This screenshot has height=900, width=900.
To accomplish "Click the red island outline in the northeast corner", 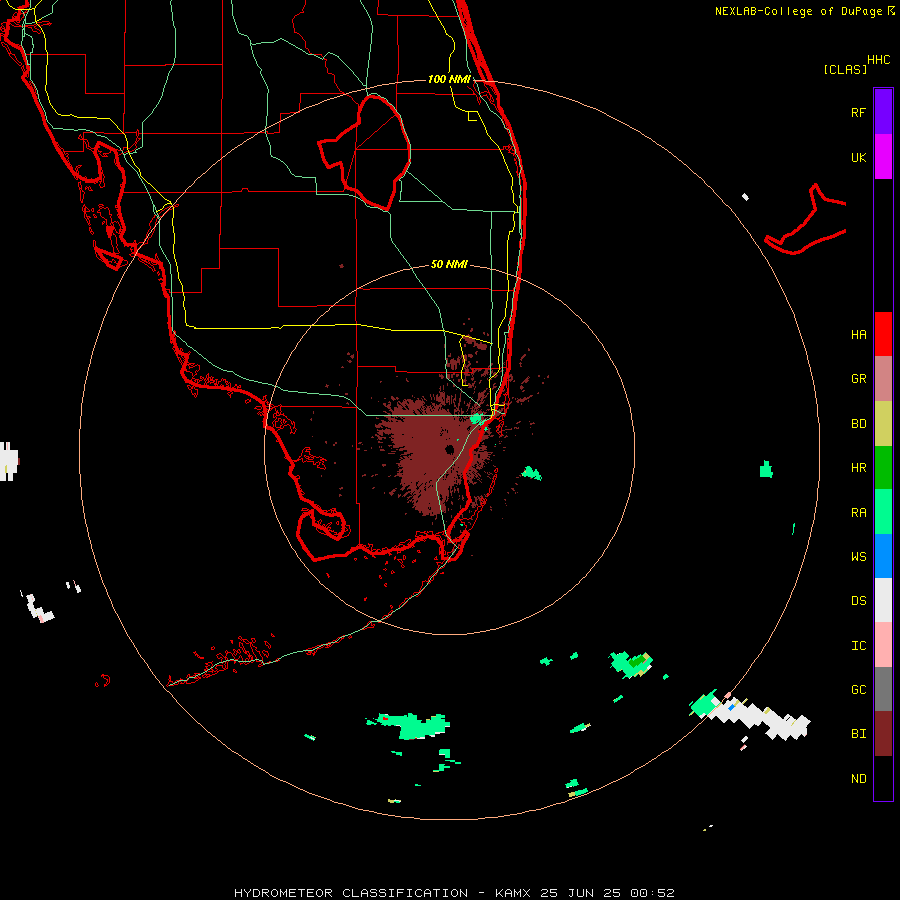I will 806,220.
